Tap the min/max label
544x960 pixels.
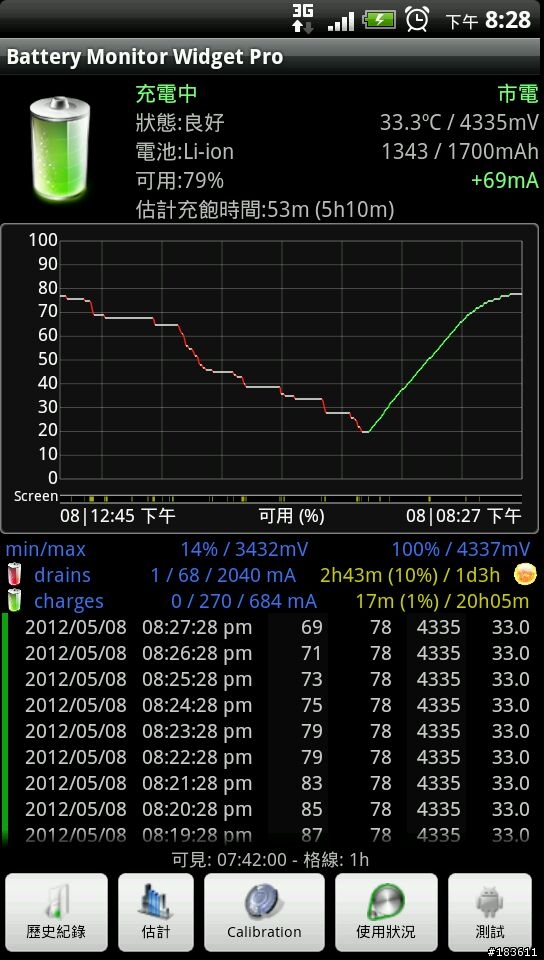(x=46, y=549)
